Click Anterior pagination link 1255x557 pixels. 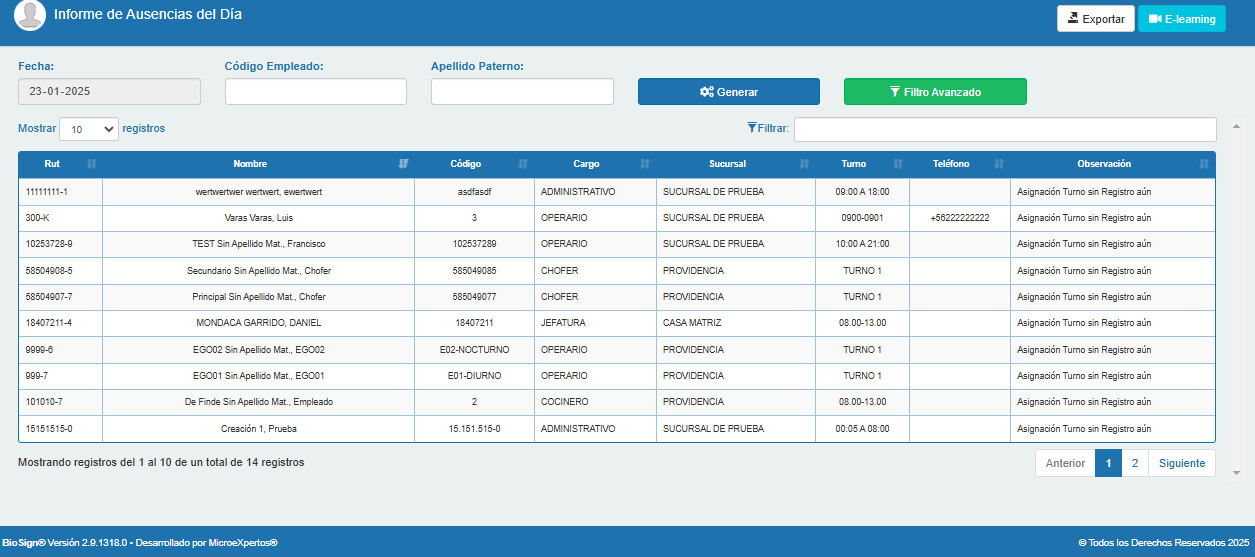coord(1065,463)
